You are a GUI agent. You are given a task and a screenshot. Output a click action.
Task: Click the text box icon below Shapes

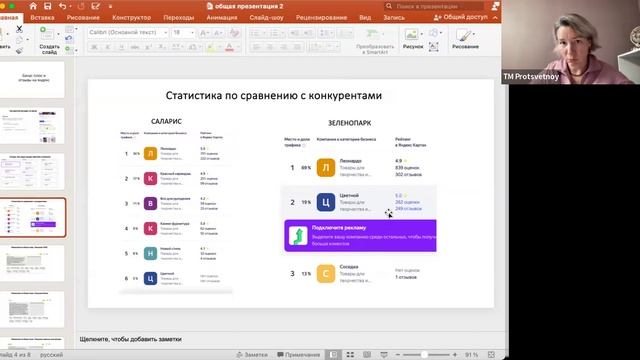pyautogui.click(x=433, y=47)
